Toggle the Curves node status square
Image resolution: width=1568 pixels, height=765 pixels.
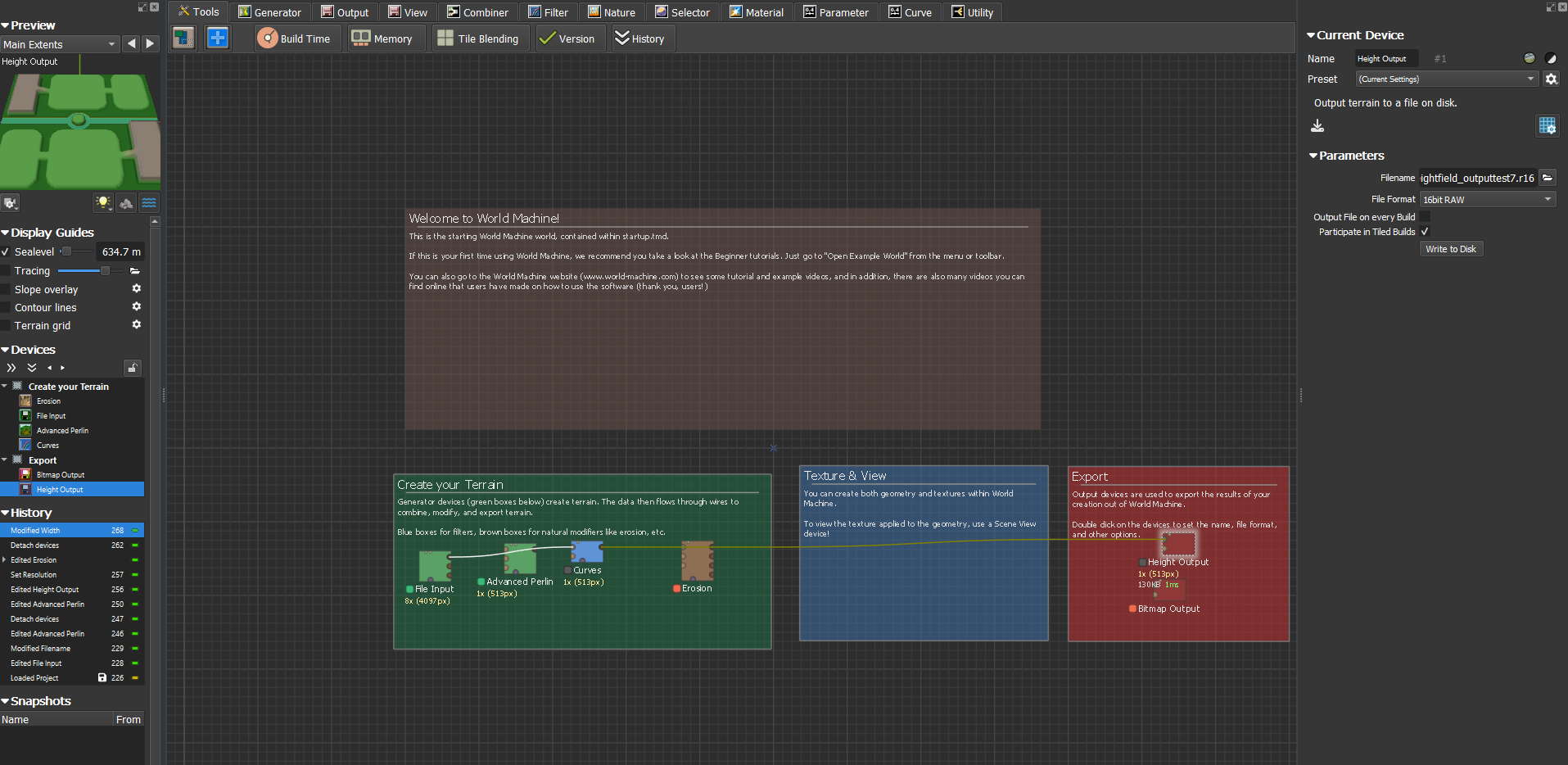567,570
